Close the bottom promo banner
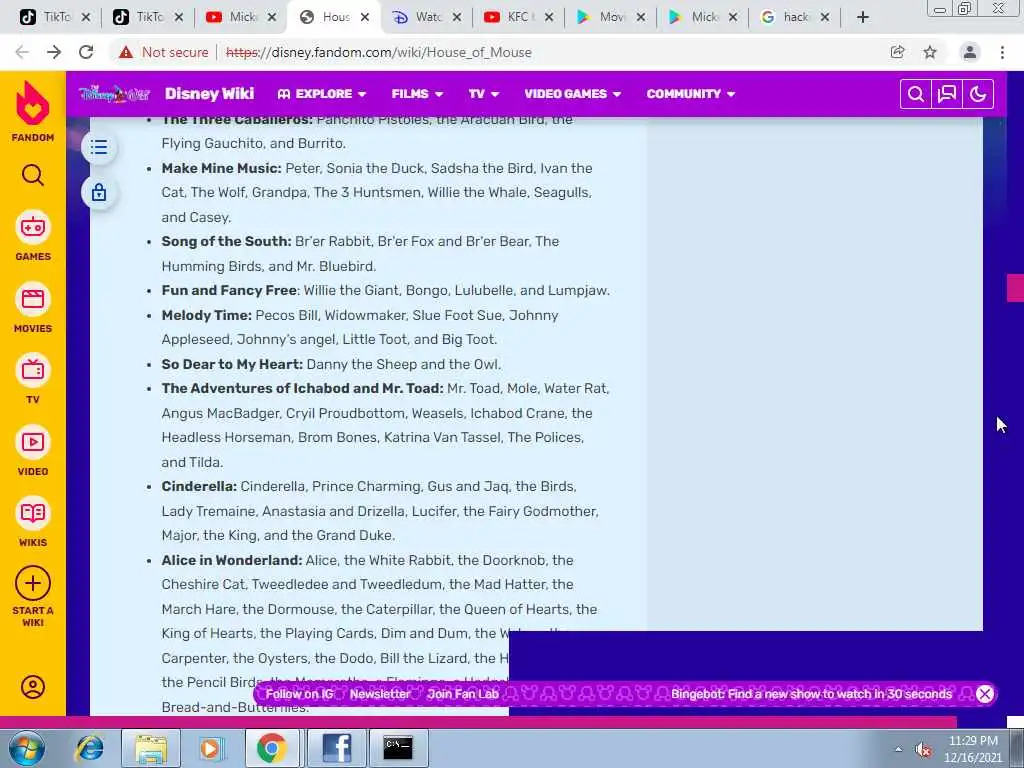This screenshot has height=768, width=1024. (x=985, y=694)
